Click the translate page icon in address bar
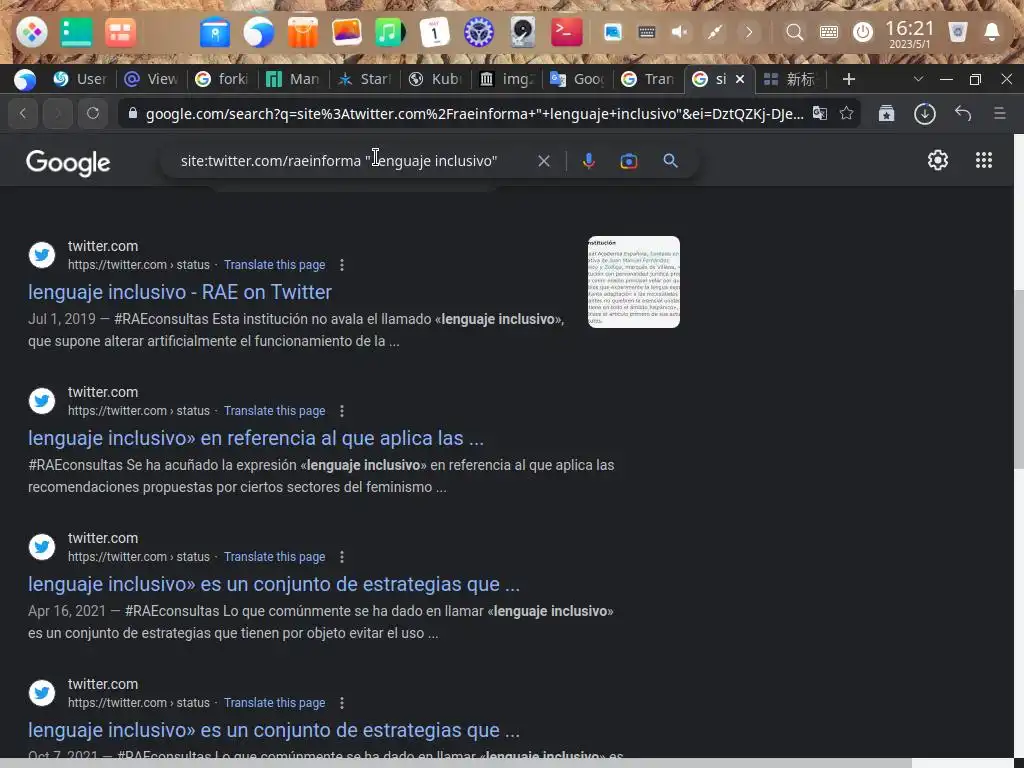1024x768 pixels. (x=820, y=114)
